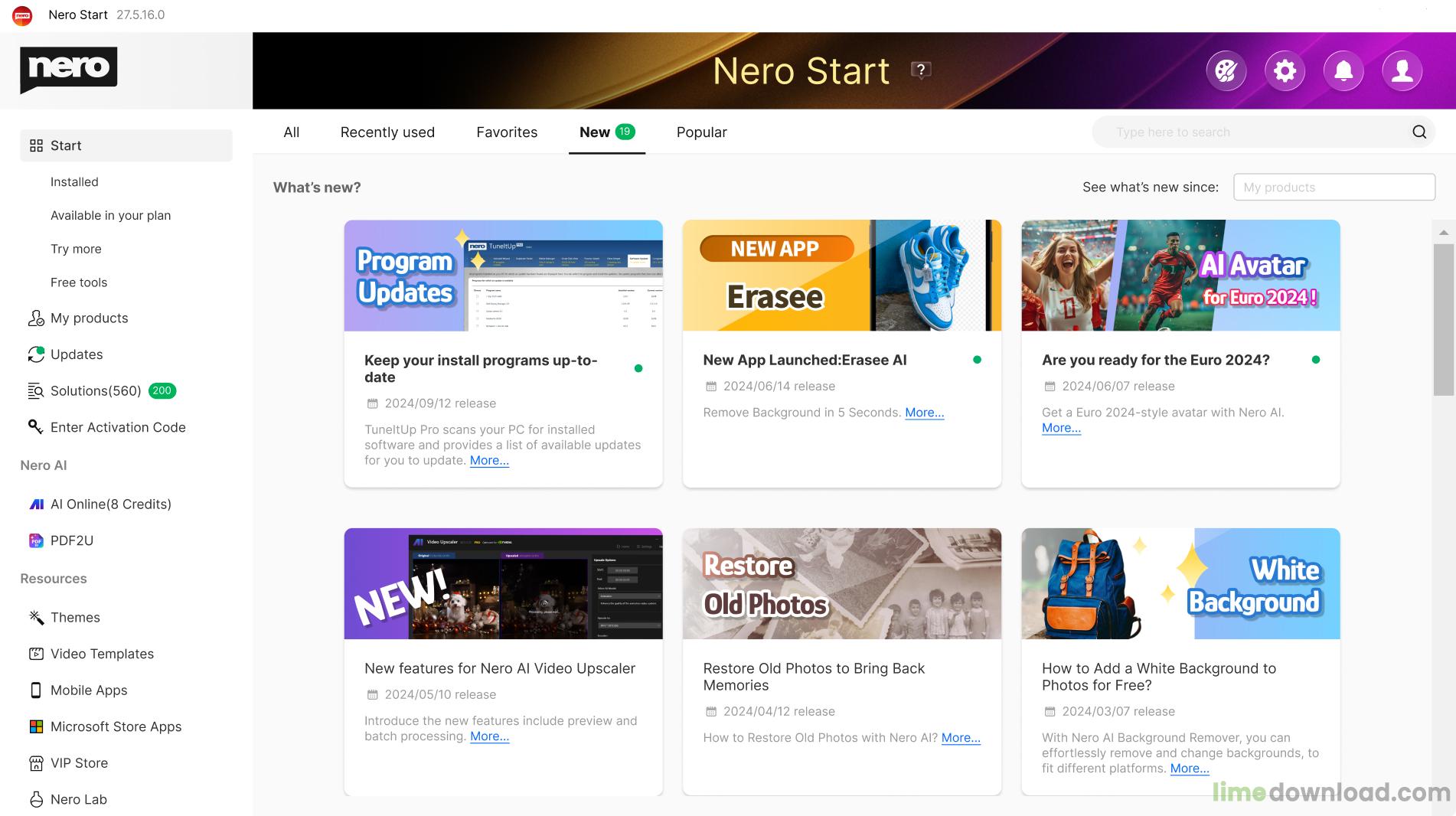
Task: Click the scrollbar up arrow
Action: click(x=1444, y=232)
